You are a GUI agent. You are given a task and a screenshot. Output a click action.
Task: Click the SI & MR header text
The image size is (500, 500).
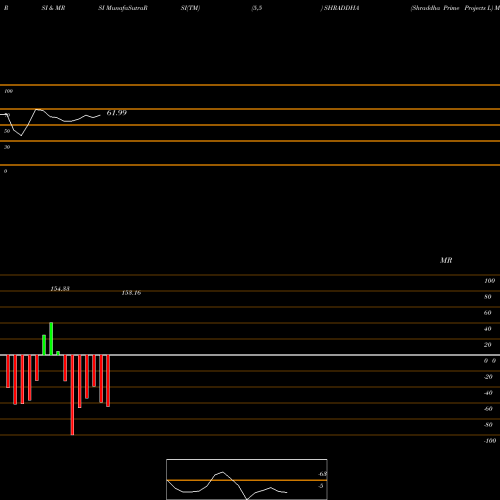click(53, 8)
